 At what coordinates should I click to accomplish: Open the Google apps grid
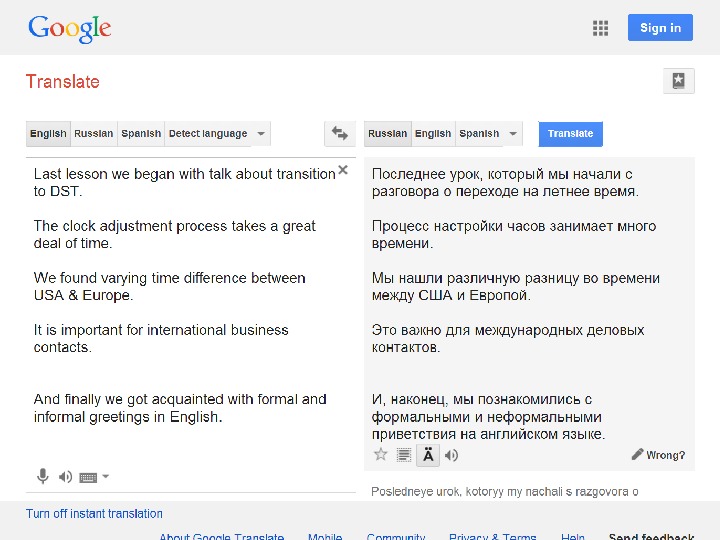(601, 28)
